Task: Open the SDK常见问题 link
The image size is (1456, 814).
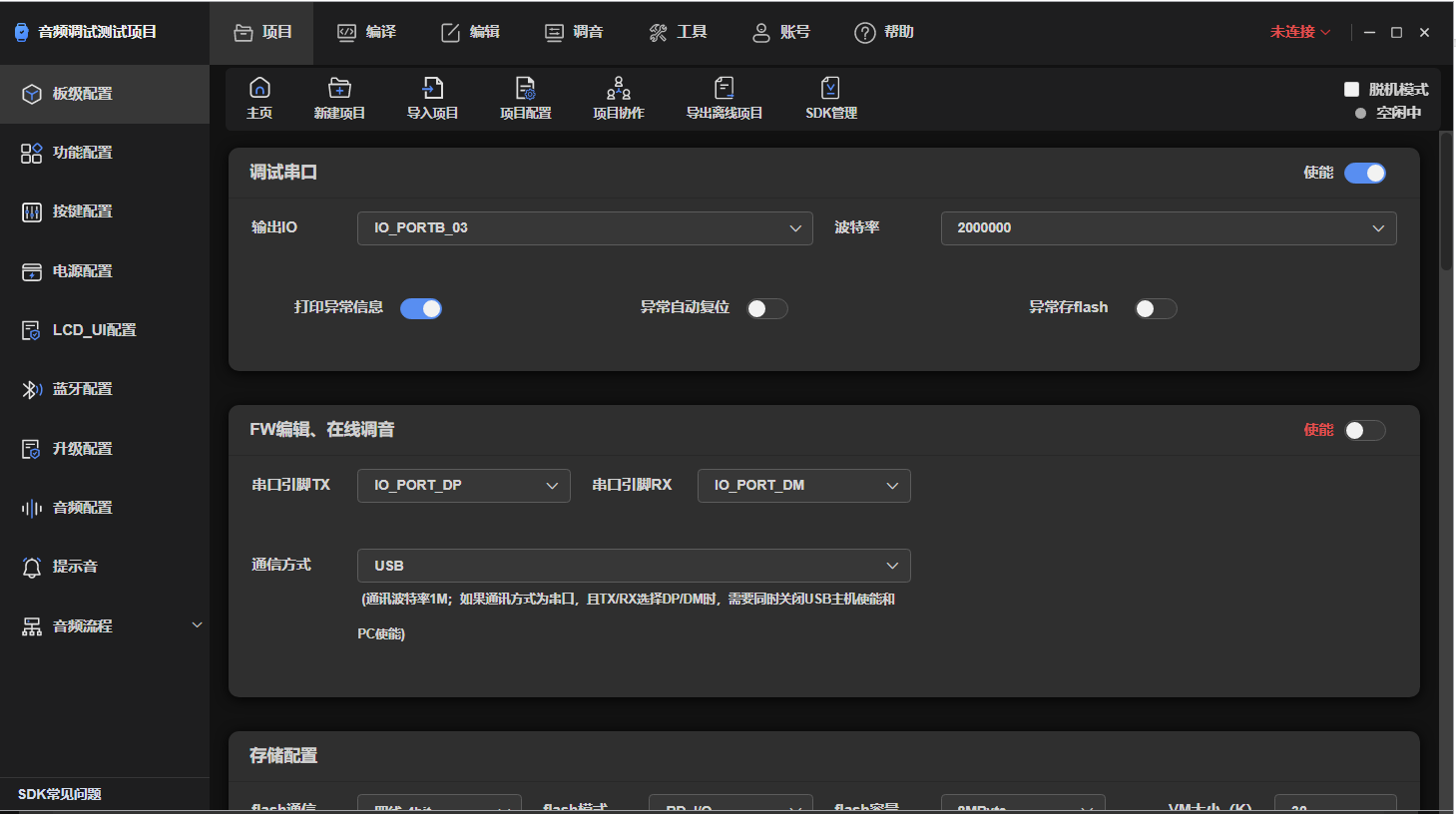Action: coord(60,795)
